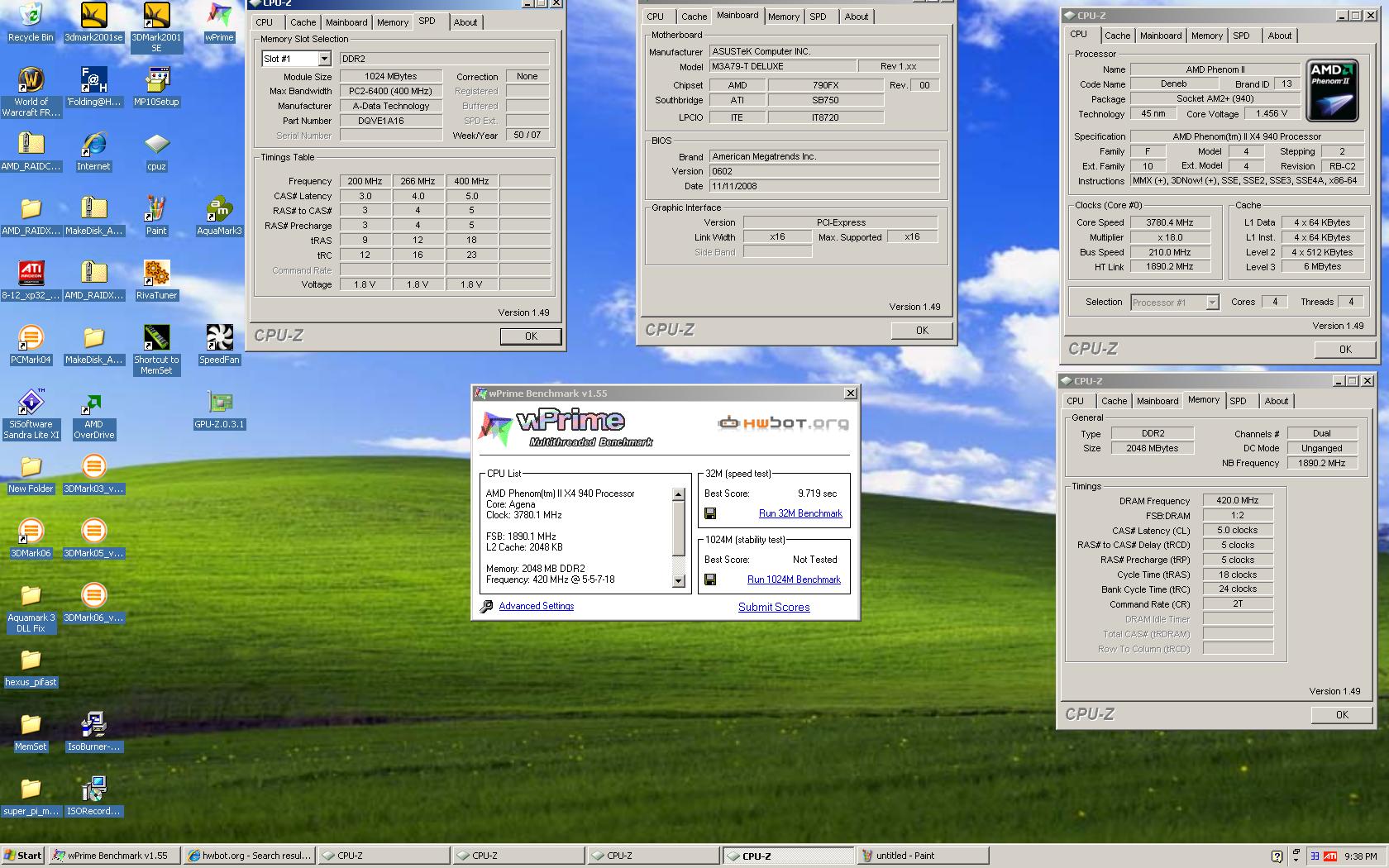
Task: Select CPU tab in Memory CPU-Z window
Action: (1075, 401)
